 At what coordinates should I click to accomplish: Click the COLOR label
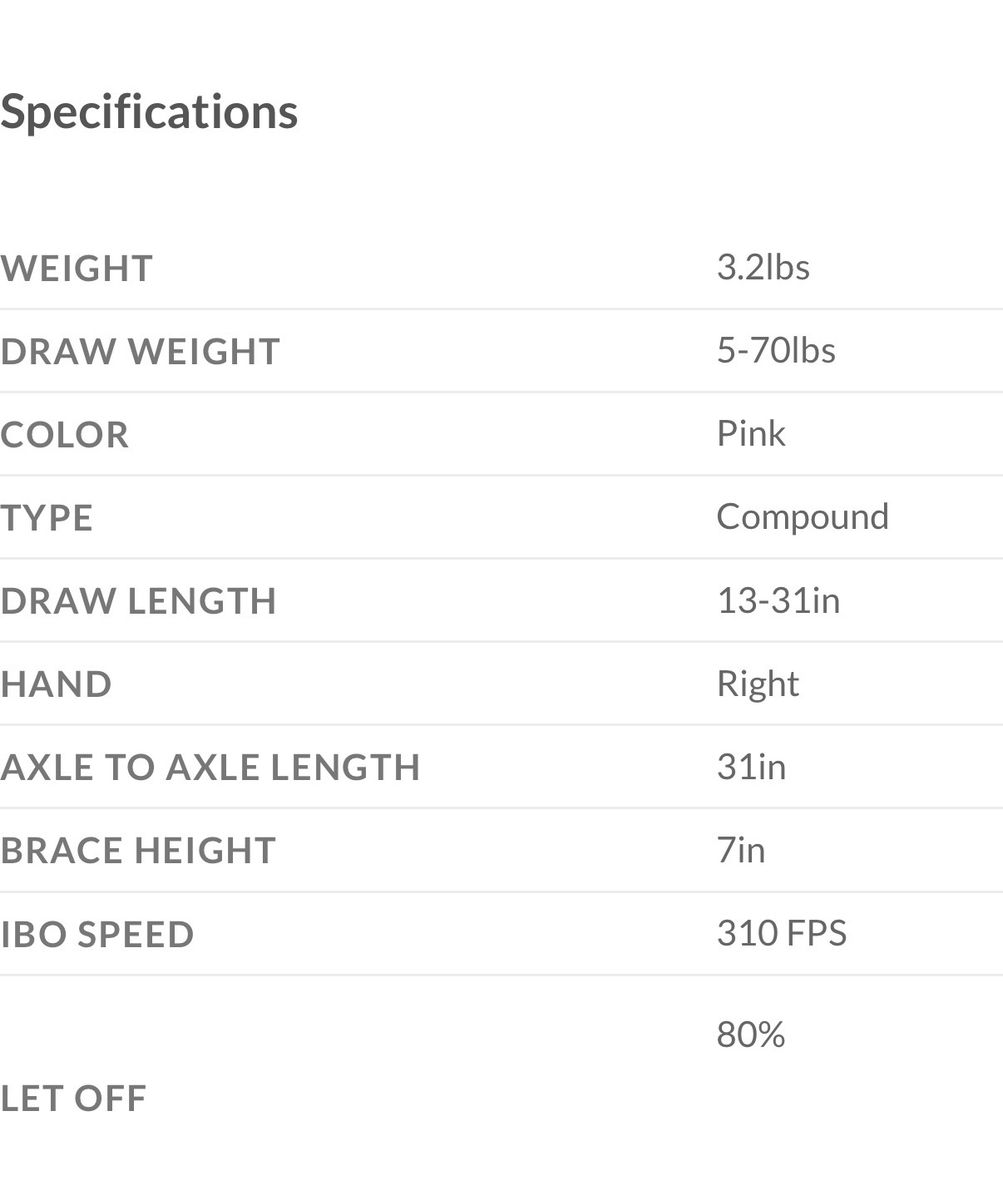pyautogui.click(x=65, y=435)
